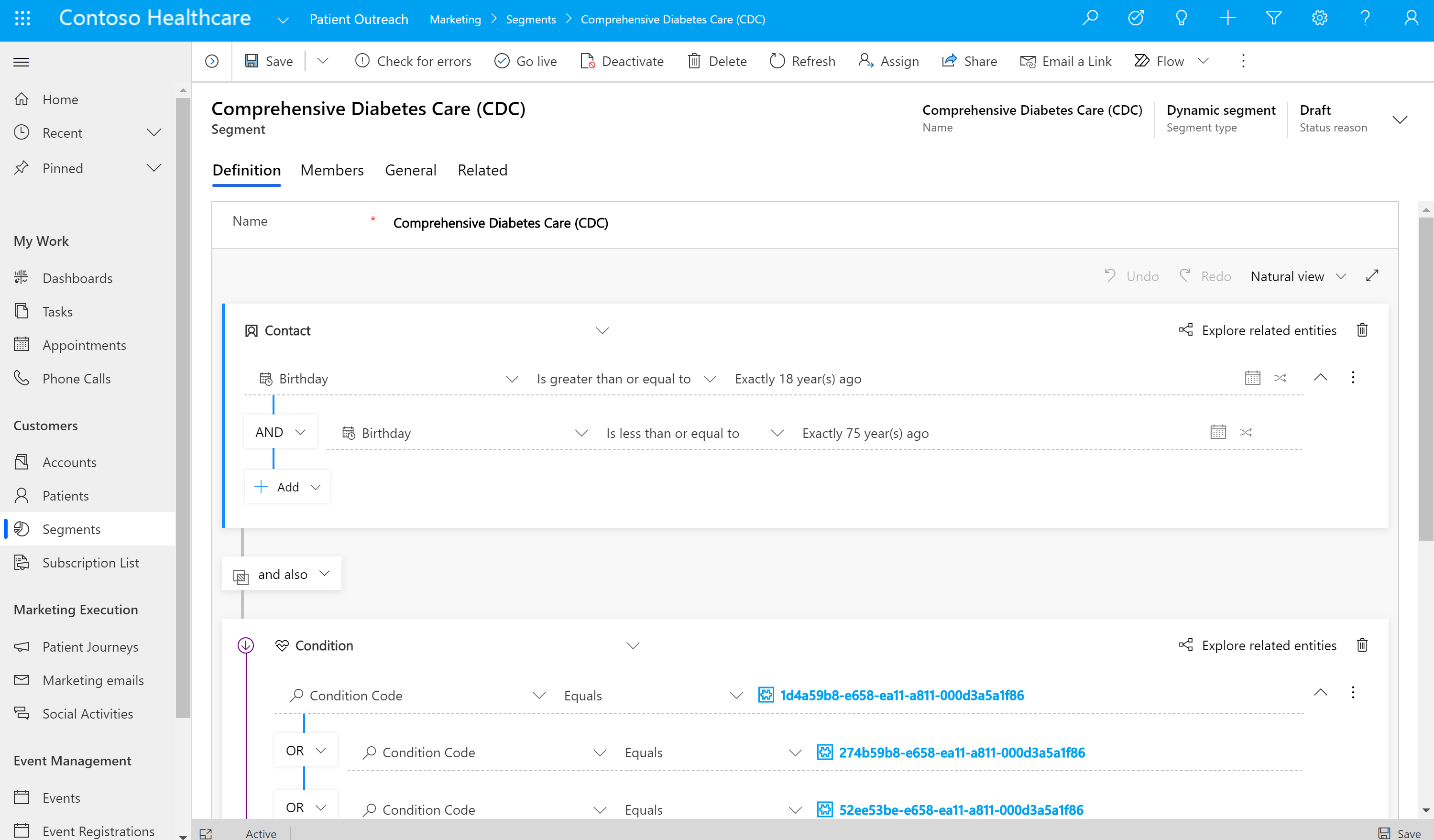The width and height of the screenshot is (1434, 840).
Task: Collapse the Condition block circled arrow
Action: coord(245,645)
